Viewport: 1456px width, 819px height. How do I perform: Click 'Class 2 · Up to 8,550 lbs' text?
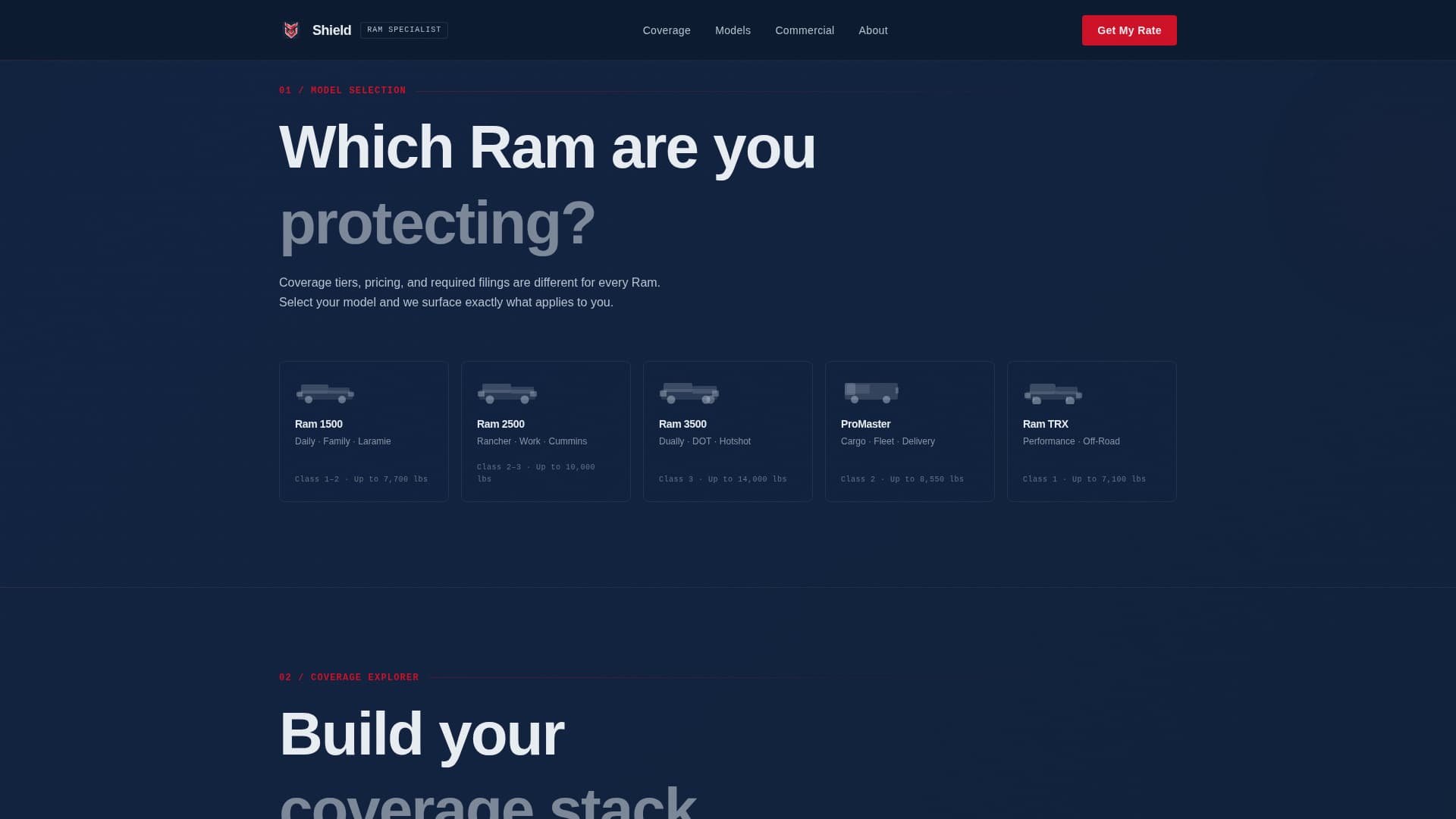[902, 479]
